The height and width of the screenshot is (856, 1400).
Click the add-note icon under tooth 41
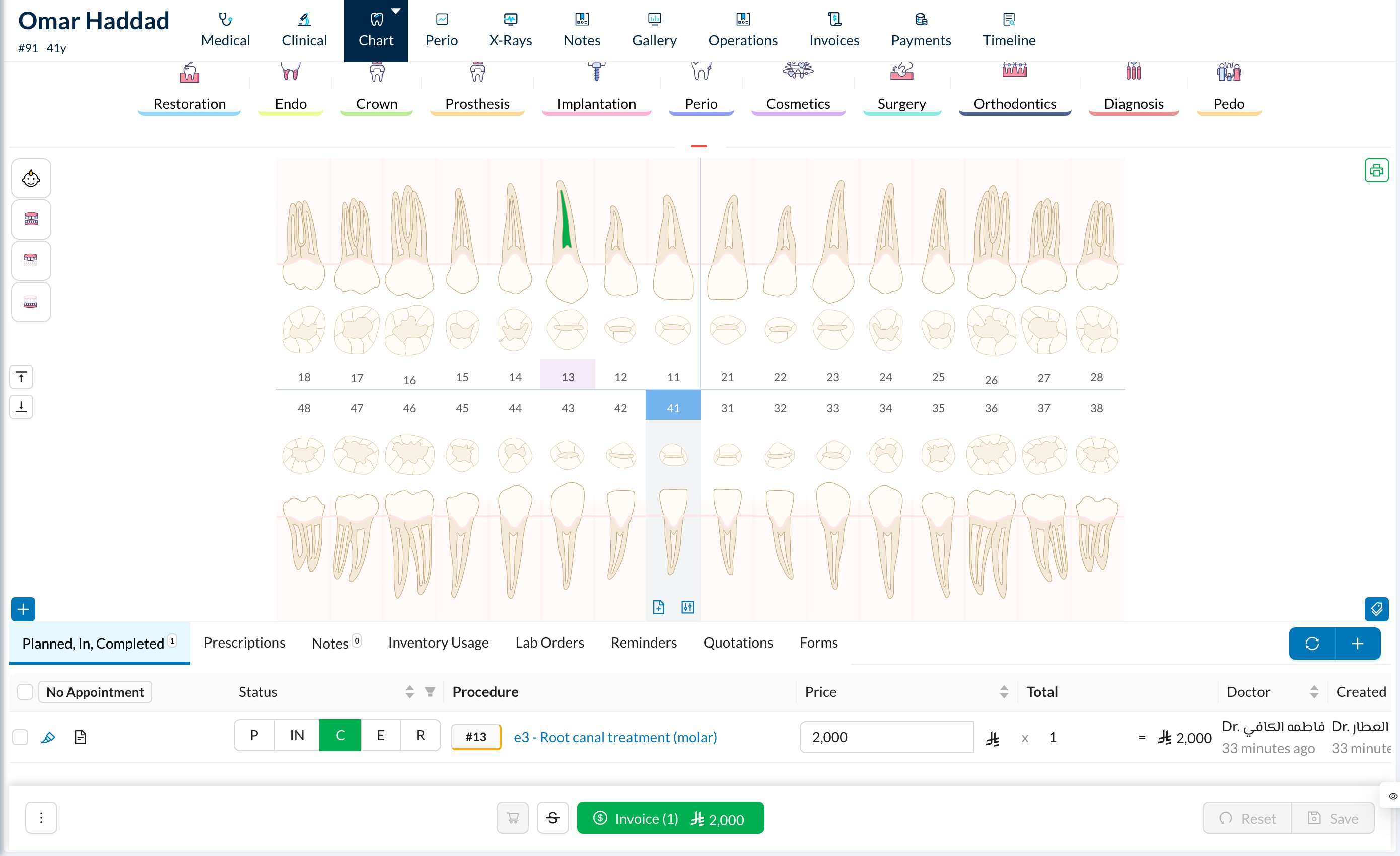(x=659, y=607)
